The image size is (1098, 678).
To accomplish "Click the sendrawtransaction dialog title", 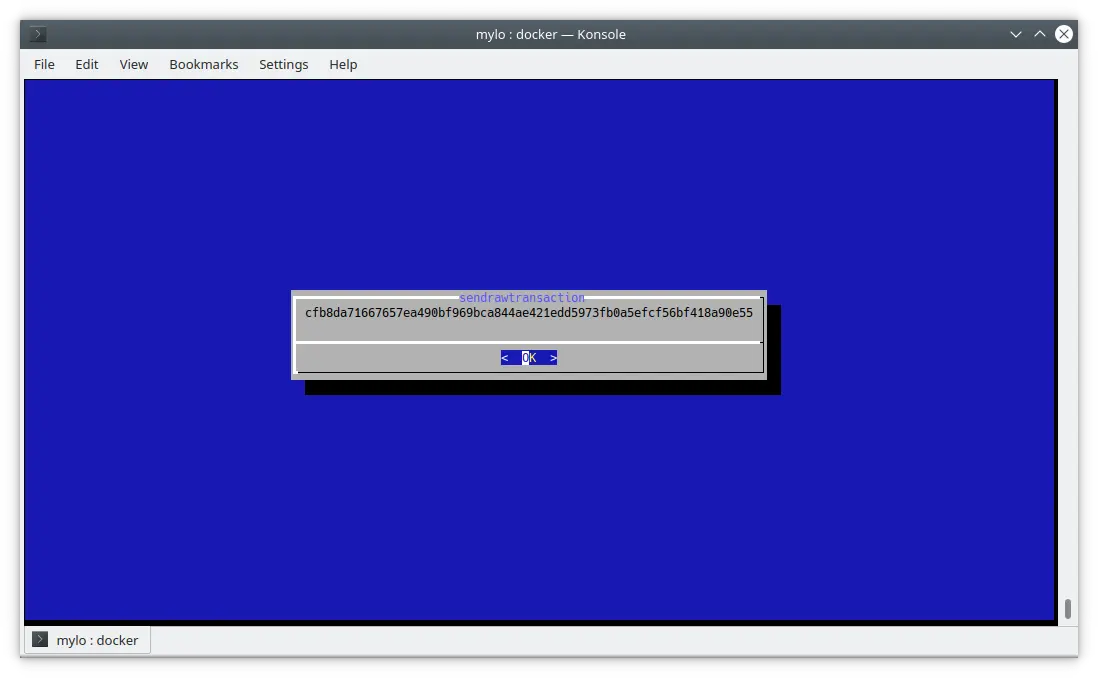I will tap(521, 298).
